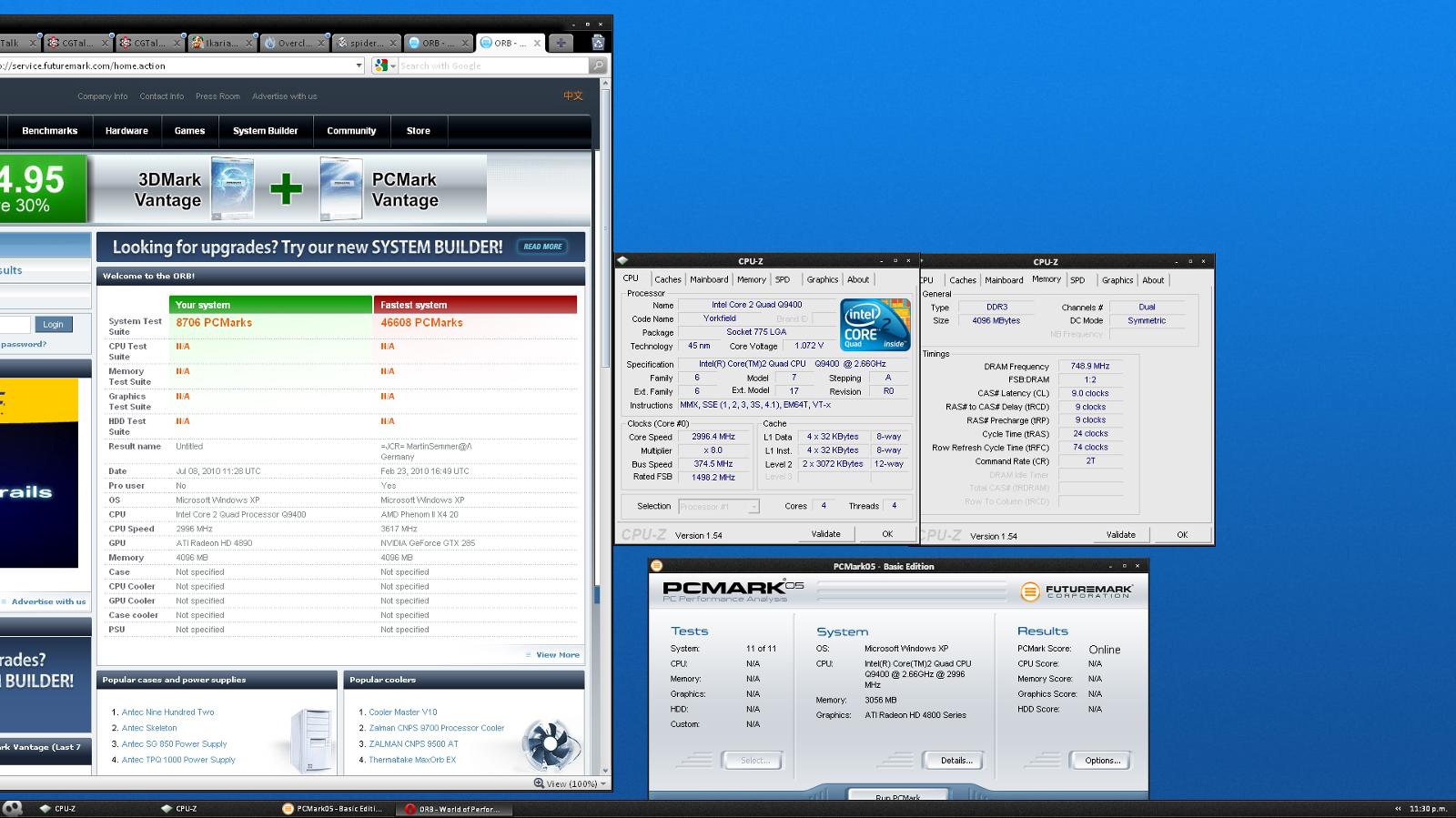Open the Hardware site menu

click(126, 131)
